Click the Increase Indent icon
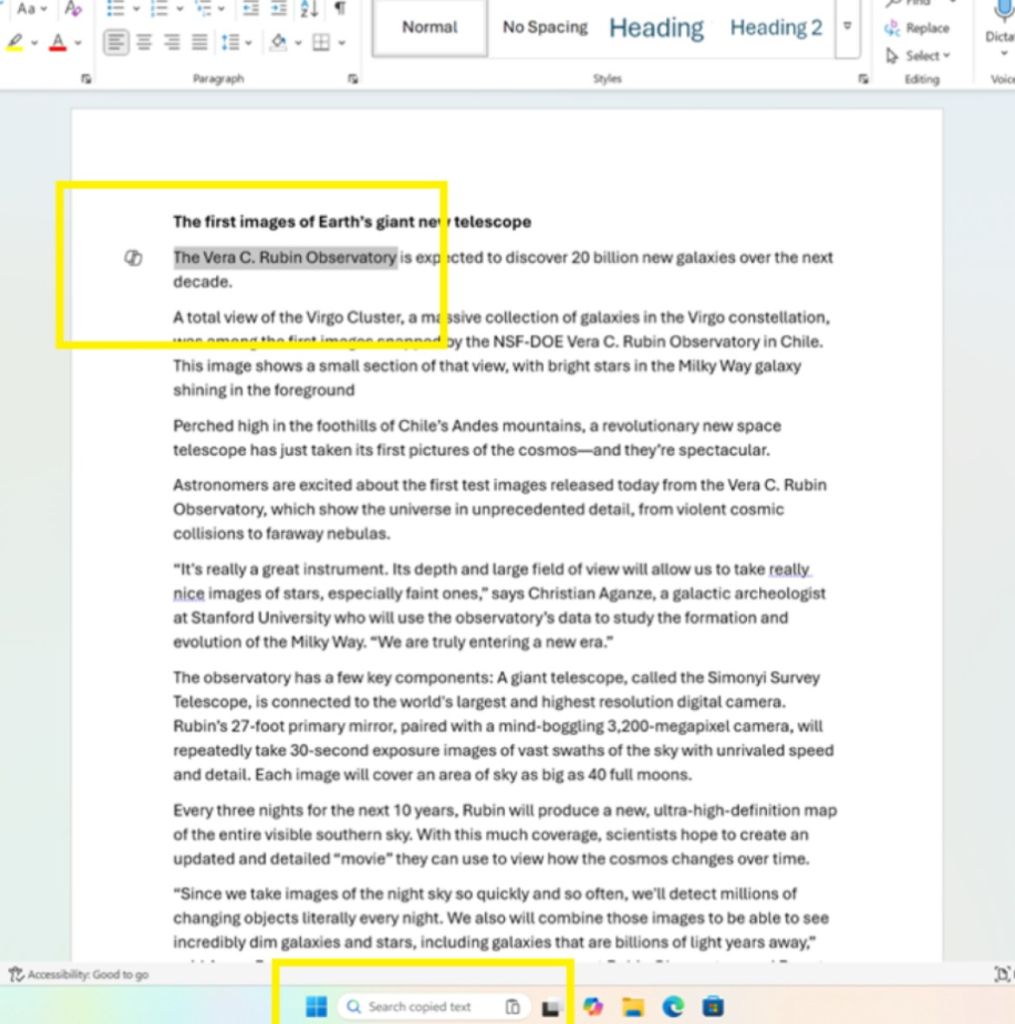 280,10
